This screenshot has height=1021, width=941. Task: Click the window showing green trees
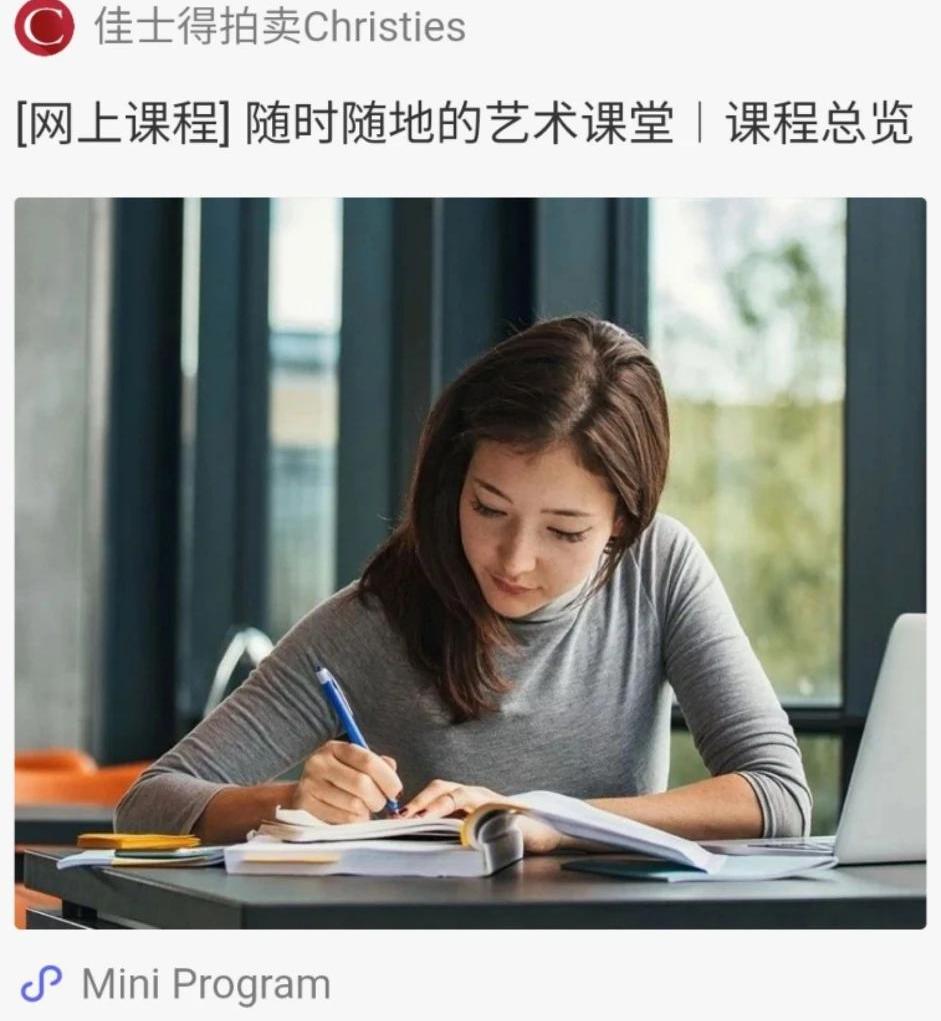[749, 449]
